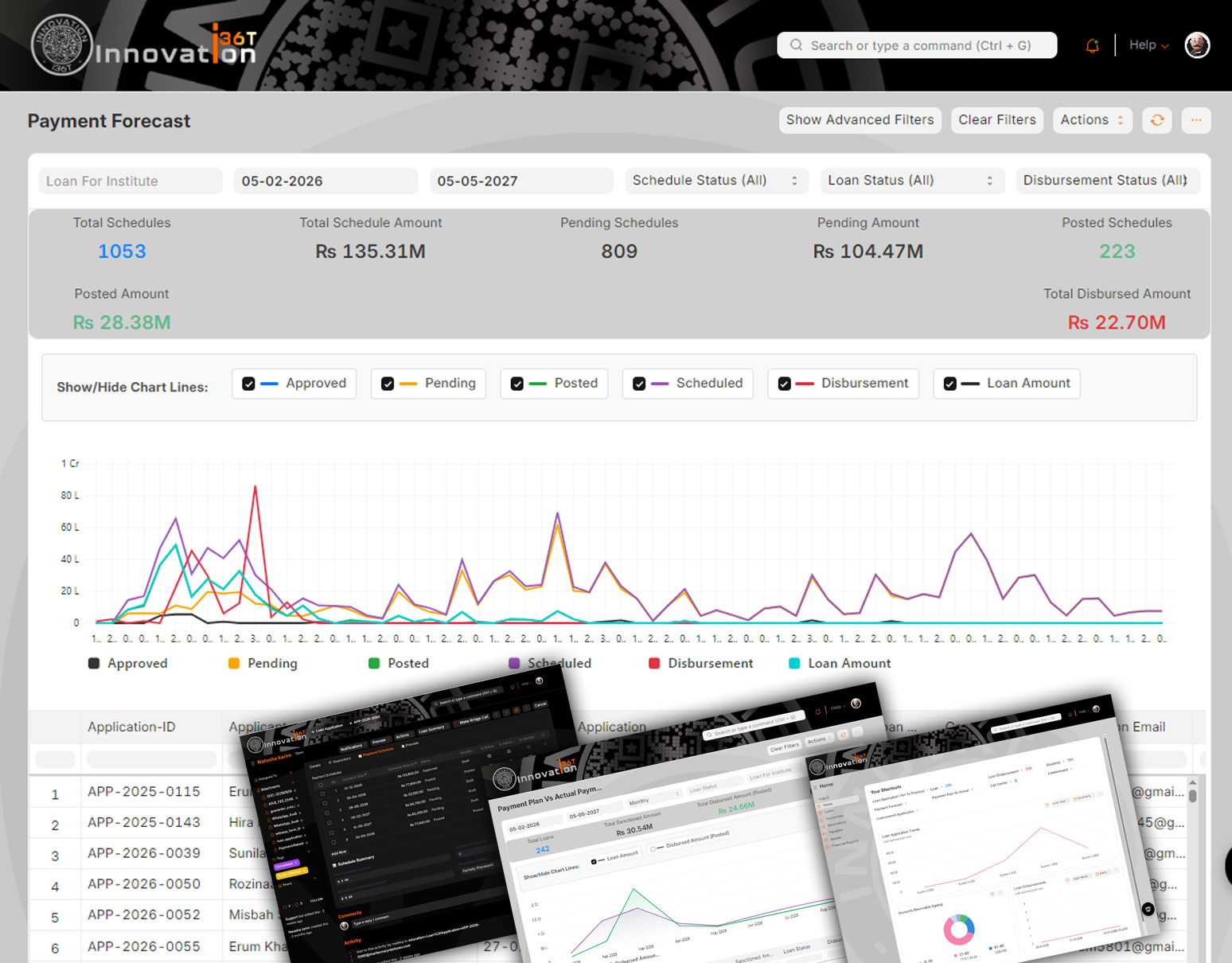1232x963 pixels.
Task: Click the Clear Filters button
Action: (997, 120)
